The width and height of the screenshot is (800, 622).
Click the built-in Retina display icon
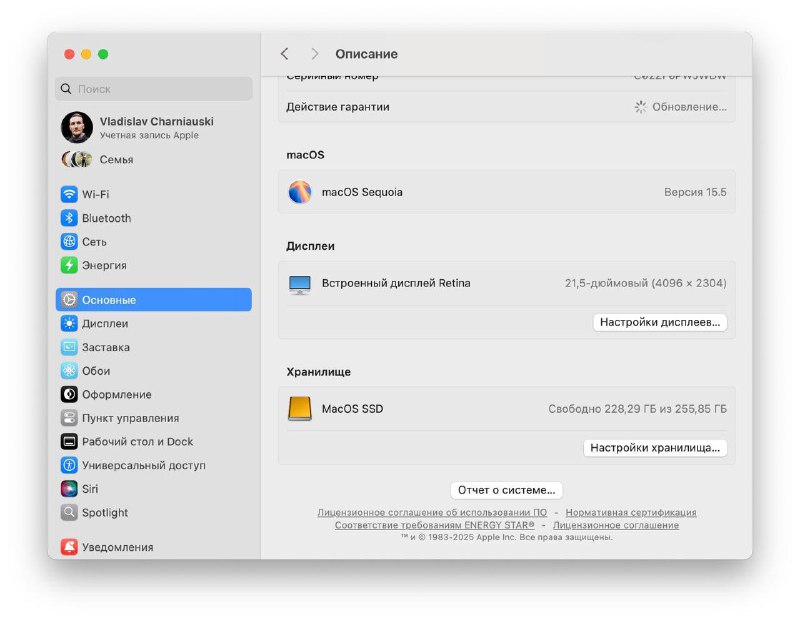pos(300,284)
